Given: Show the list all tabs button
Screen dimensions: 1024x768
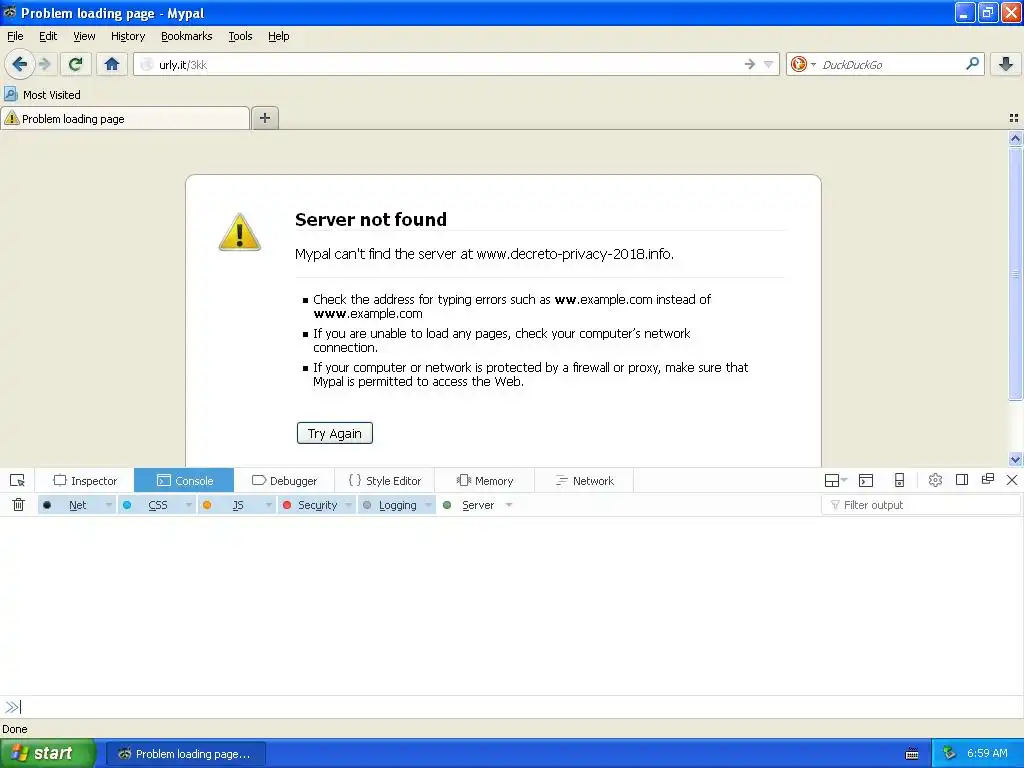Looking at the screenshot, I should tap(1014, 118).
